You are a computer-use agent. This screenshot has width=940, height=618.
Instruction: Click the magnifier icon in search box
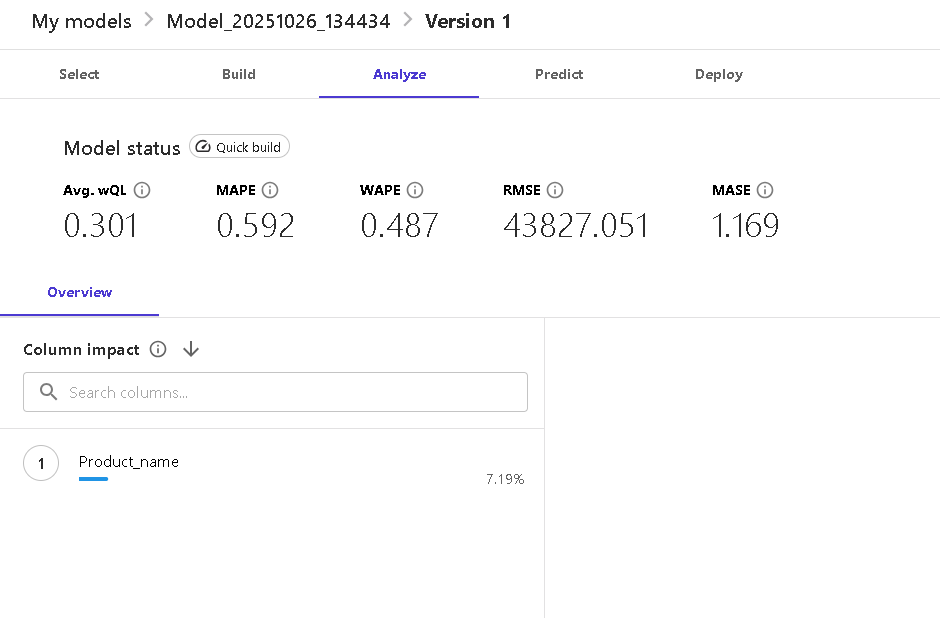click(x=48, y=392)
